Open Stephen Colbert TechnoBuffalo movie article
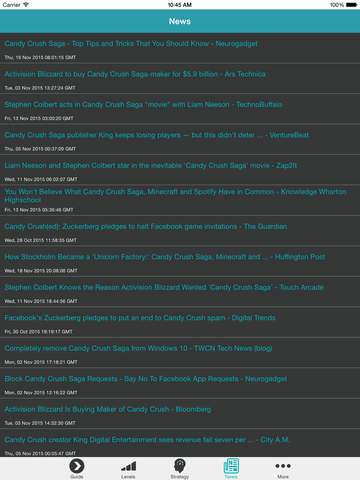Image resolution: width=360 pixels, height=480 pixels. click(x=180, y=109)
